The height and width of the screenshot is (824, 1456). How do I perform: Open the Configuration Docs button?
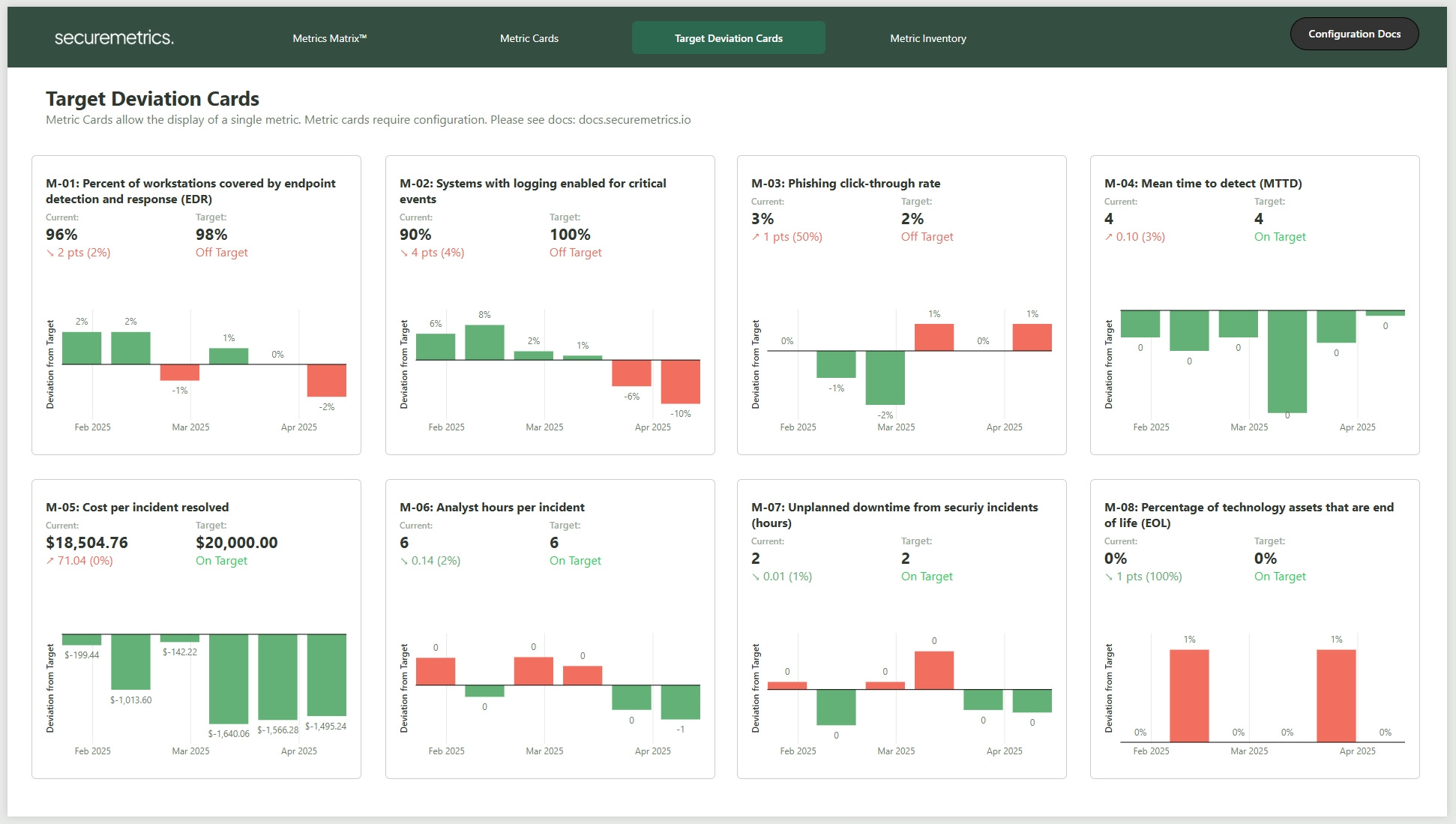1353,34
